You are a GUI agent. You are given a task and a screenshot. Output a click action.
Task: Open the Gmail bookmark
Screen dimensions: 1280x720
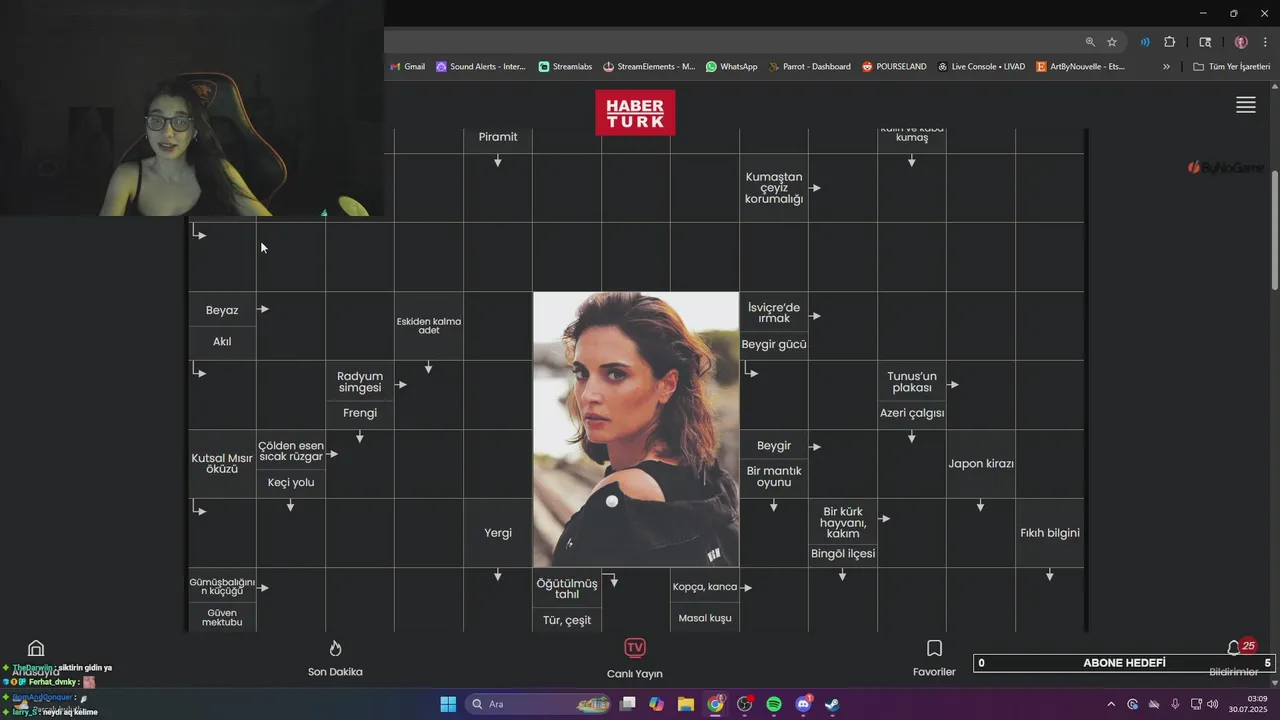point(408,67)
